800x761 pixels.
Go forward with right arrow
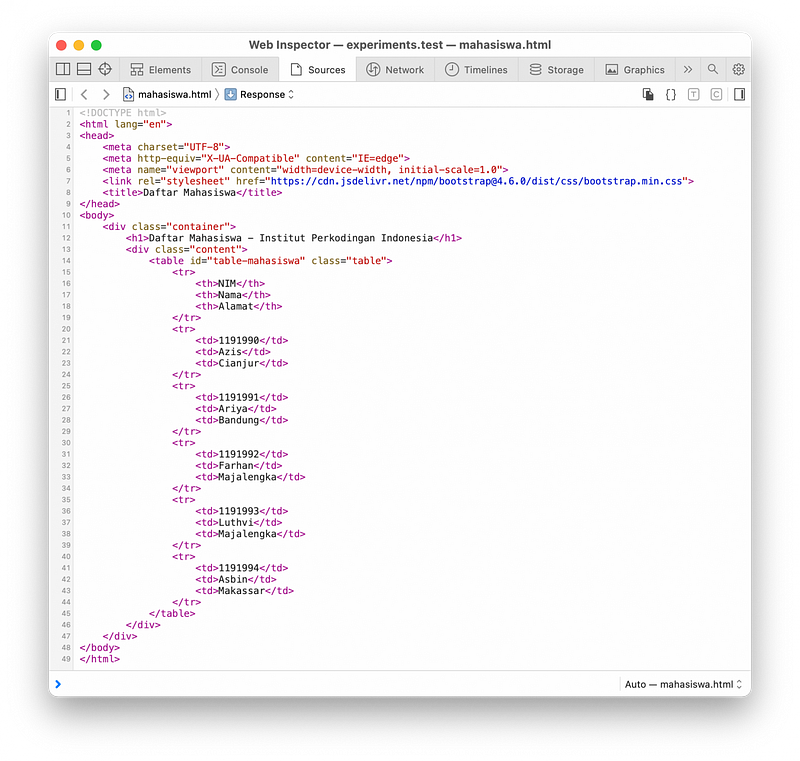(x=106, y=95)
